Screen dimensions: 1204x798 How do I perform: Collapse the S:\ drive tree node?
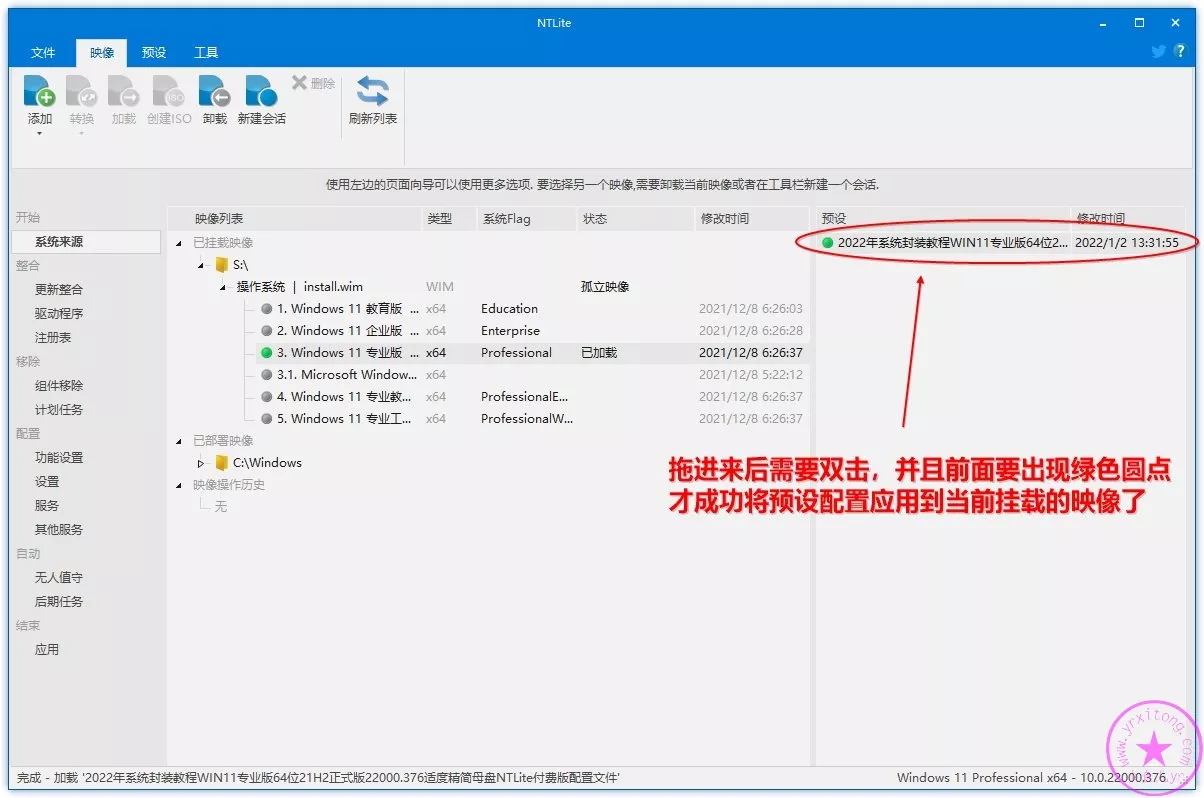coord(201,265)
